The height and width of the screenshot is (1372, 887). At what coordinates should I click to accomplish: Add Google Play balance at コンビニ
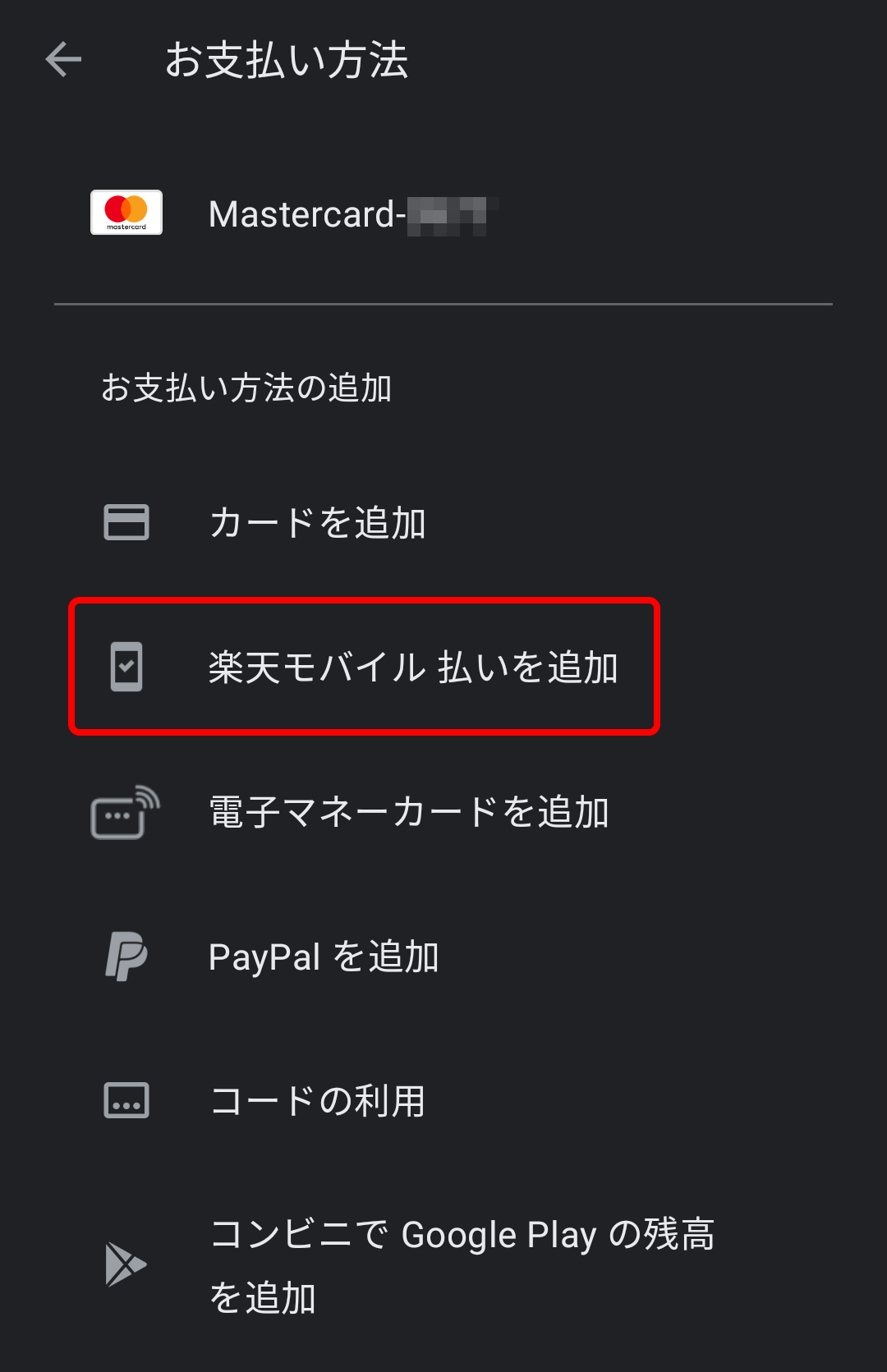point(443,1265)
